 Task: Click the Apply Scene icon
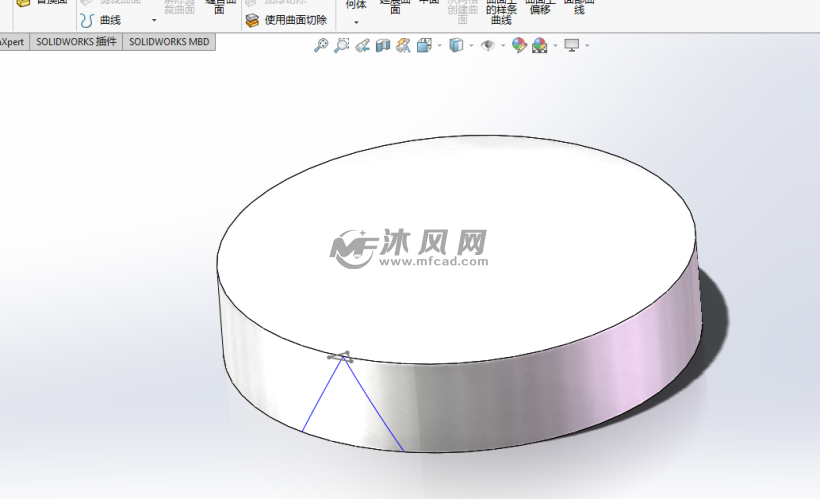pyautogui.click(x=540, y=46)
